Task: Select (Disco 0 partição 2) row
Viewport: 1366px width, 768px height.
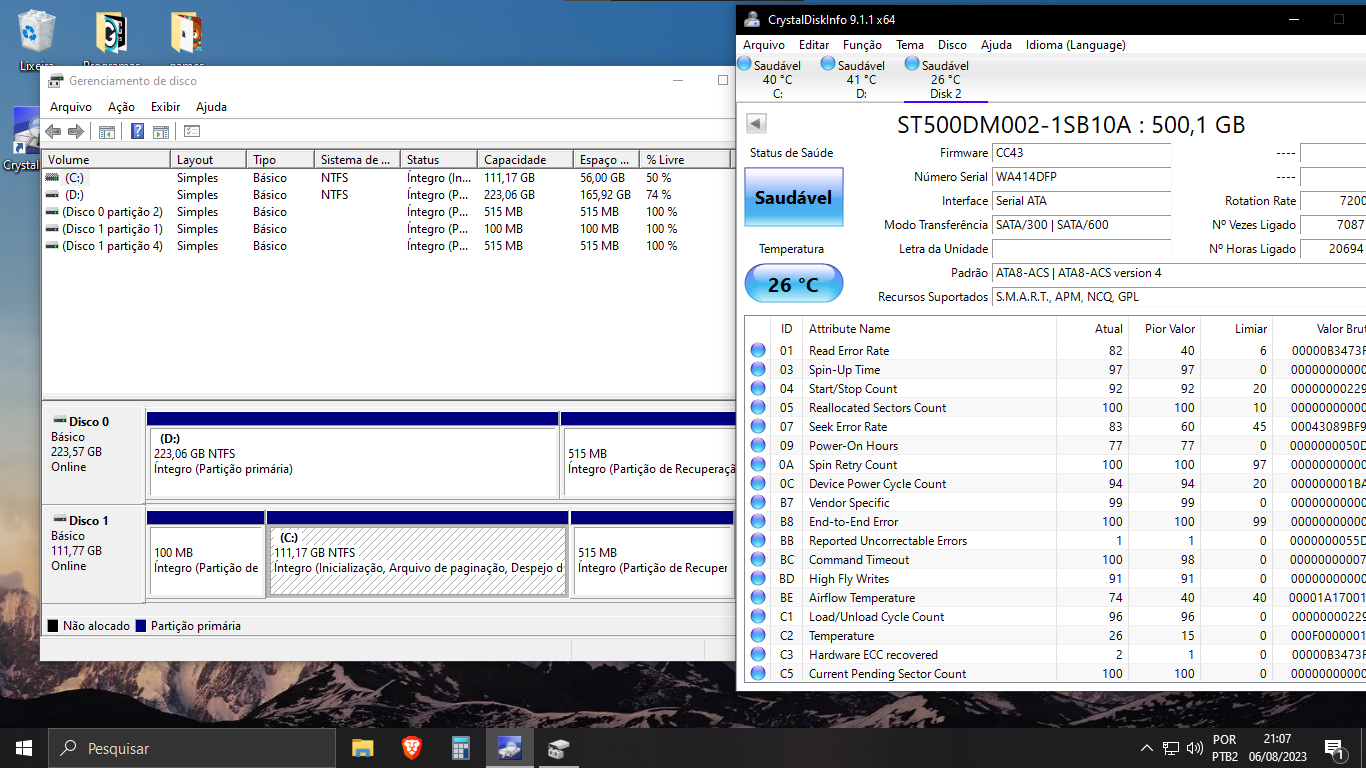Action: 387,212
